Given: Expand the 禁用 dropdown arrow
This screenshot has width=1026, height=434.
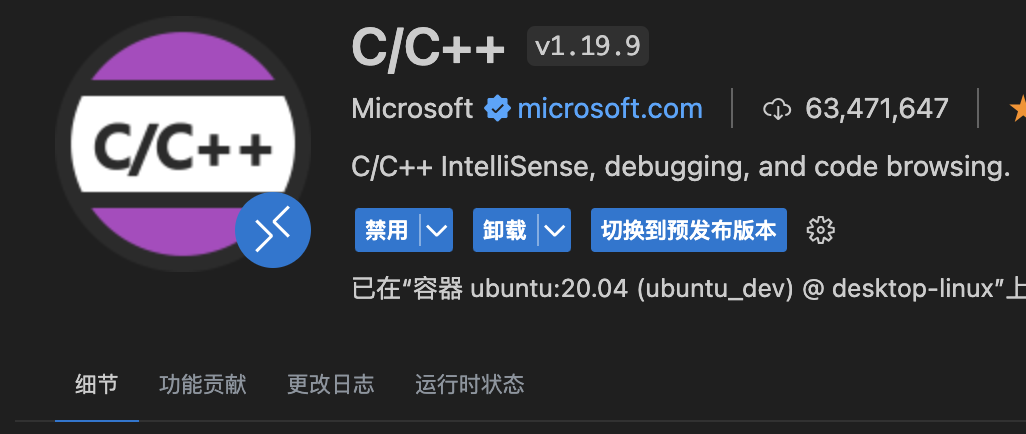Looking at the screenshot, I should [436, 230].
